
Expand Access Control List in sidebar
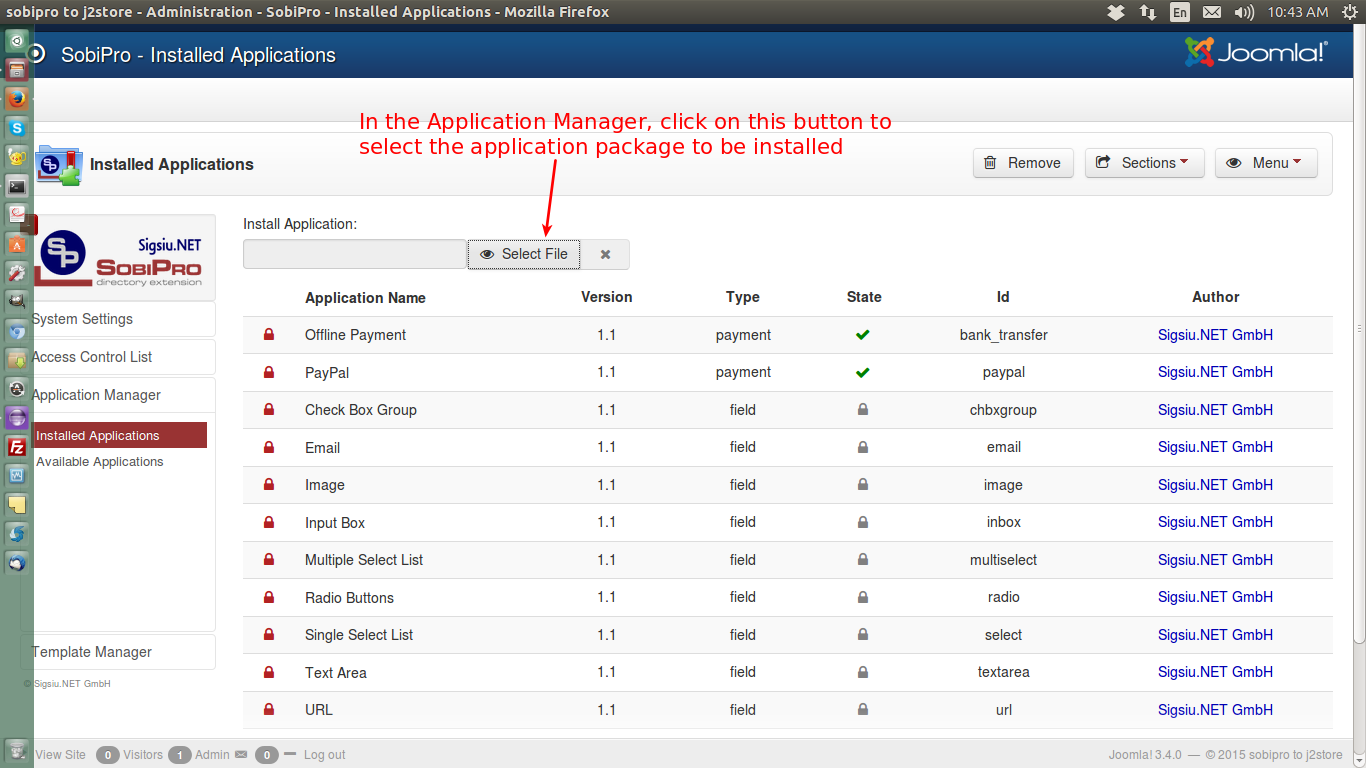point(118,357)
